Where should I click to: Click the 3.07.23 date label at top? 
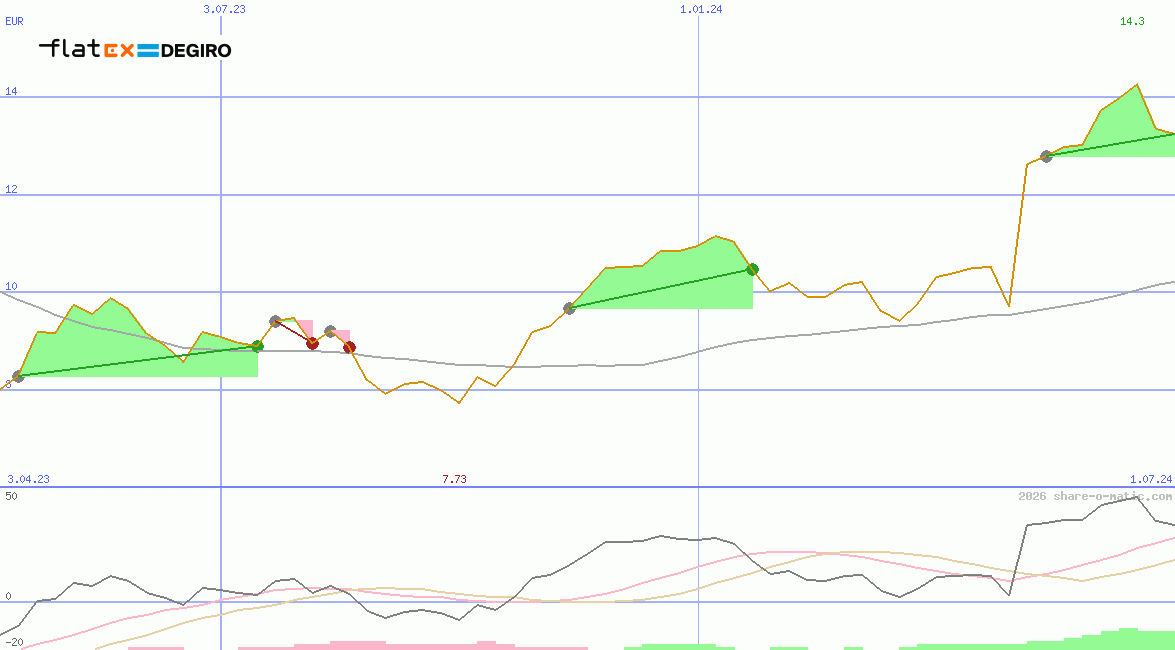(x=224, y=9)
